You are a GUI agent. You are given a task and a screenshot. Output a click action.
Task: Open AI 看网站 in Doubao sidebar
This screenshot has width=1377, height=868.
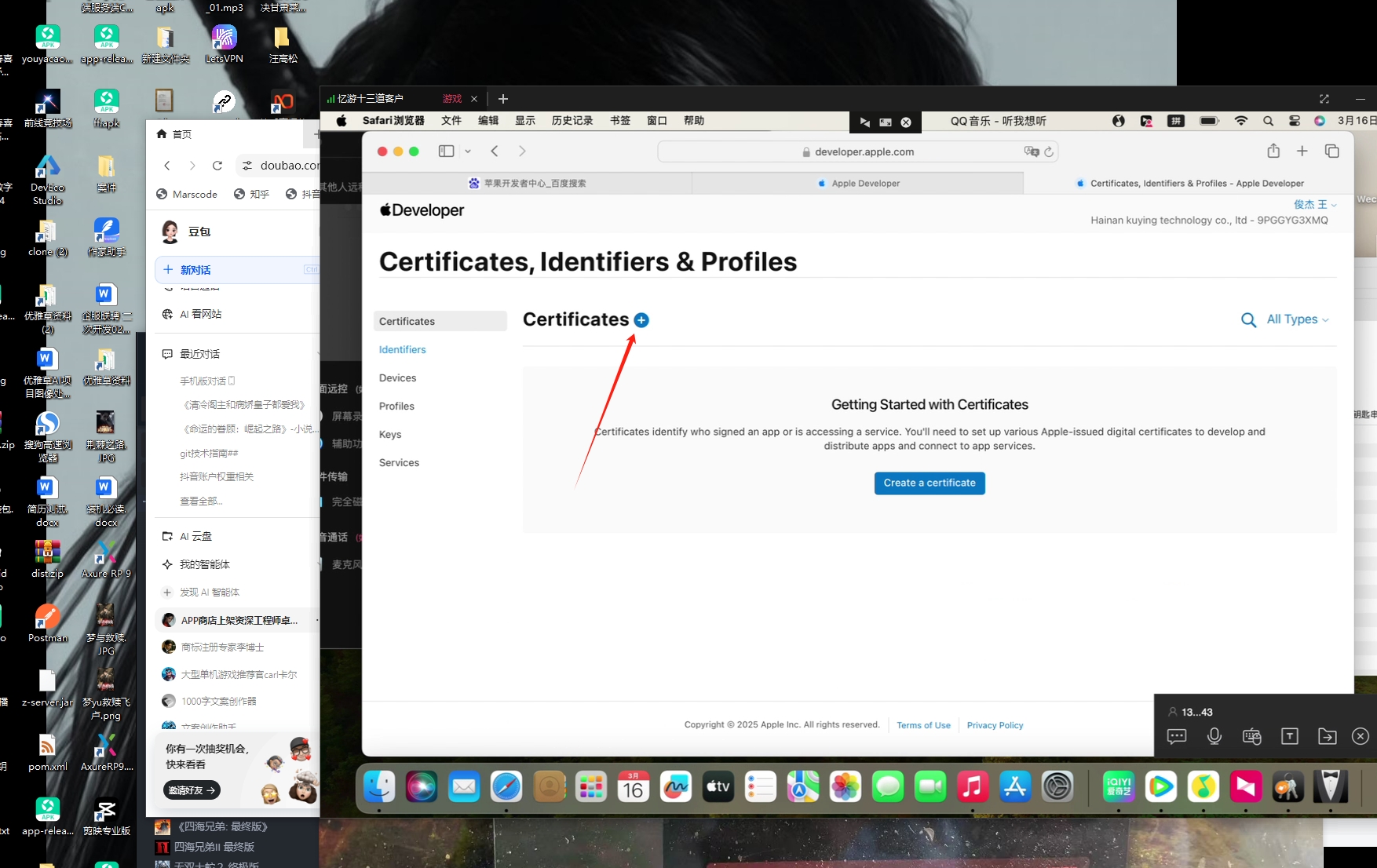click(200, 314)
